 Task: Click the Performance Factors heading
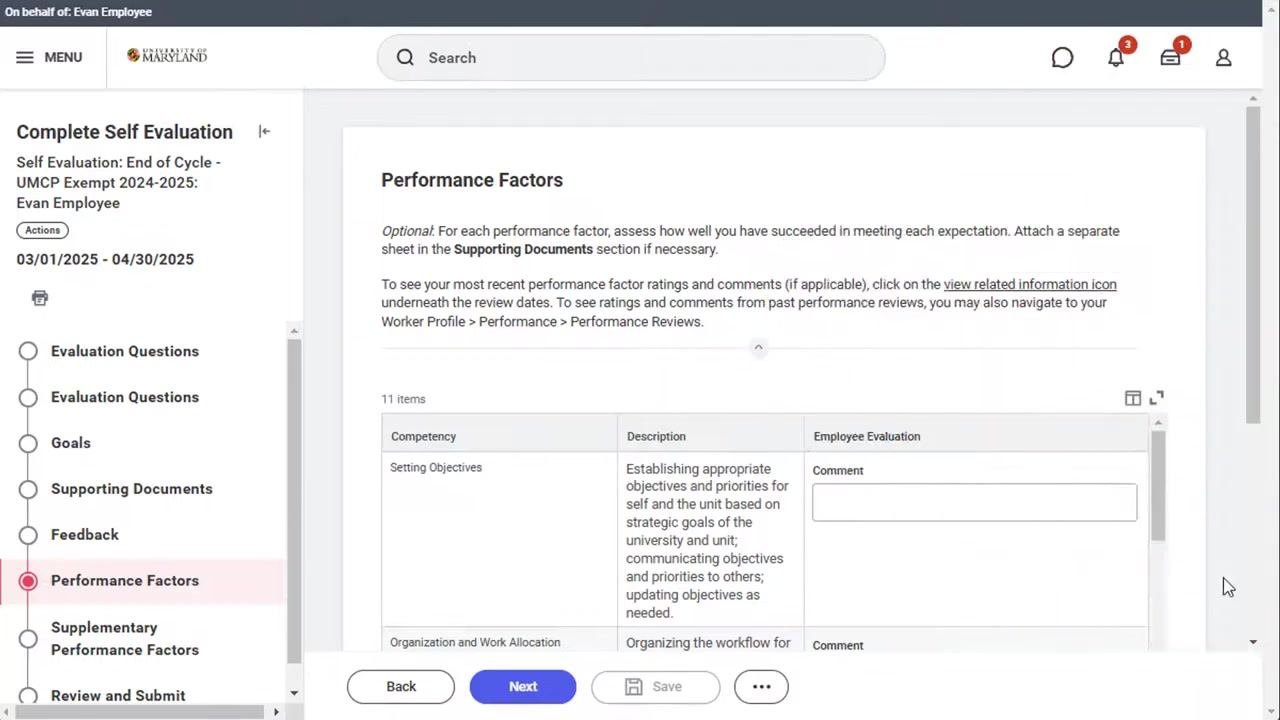point(472,180)
